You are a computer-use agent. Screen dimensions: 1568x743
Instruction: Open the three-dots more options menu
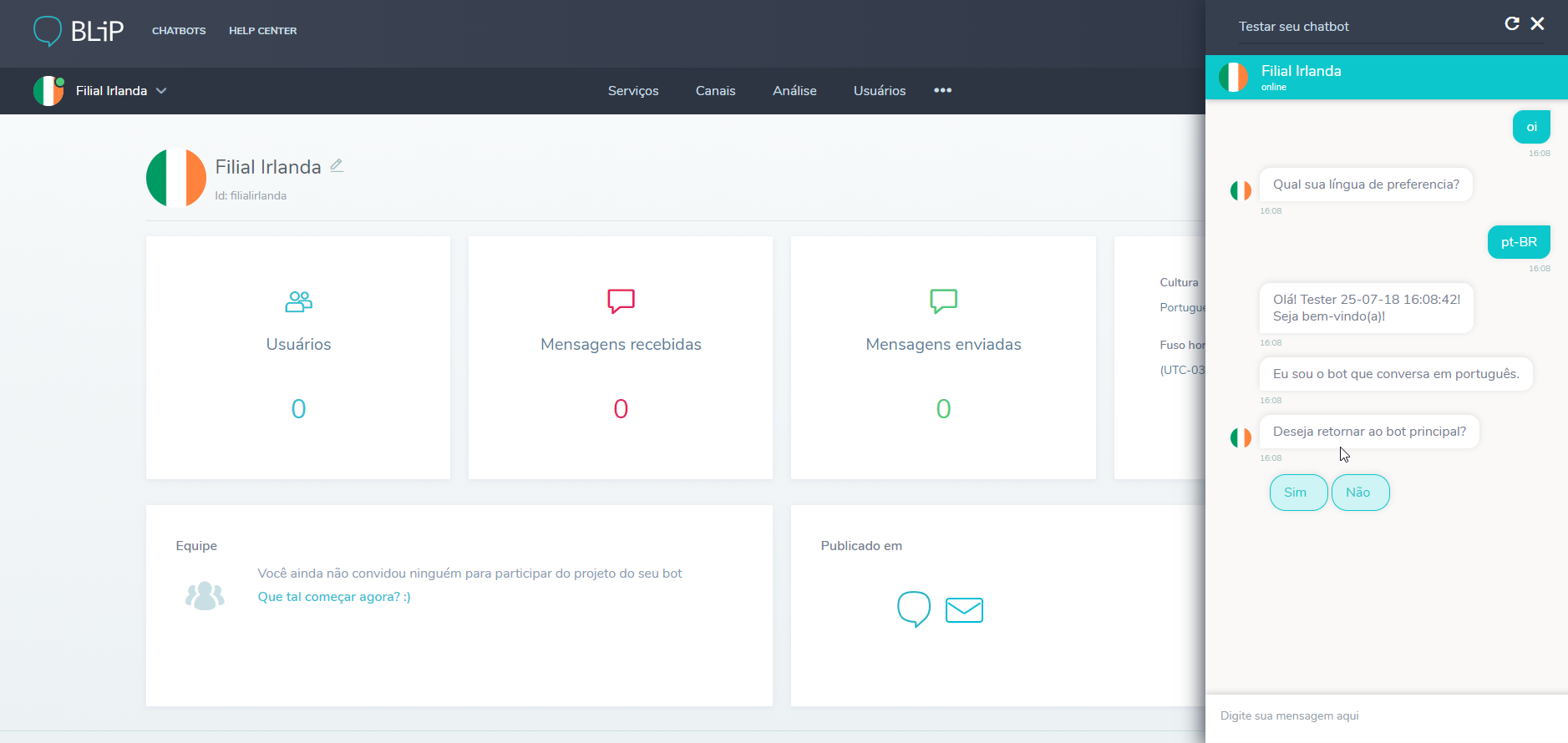click(942, 90)
